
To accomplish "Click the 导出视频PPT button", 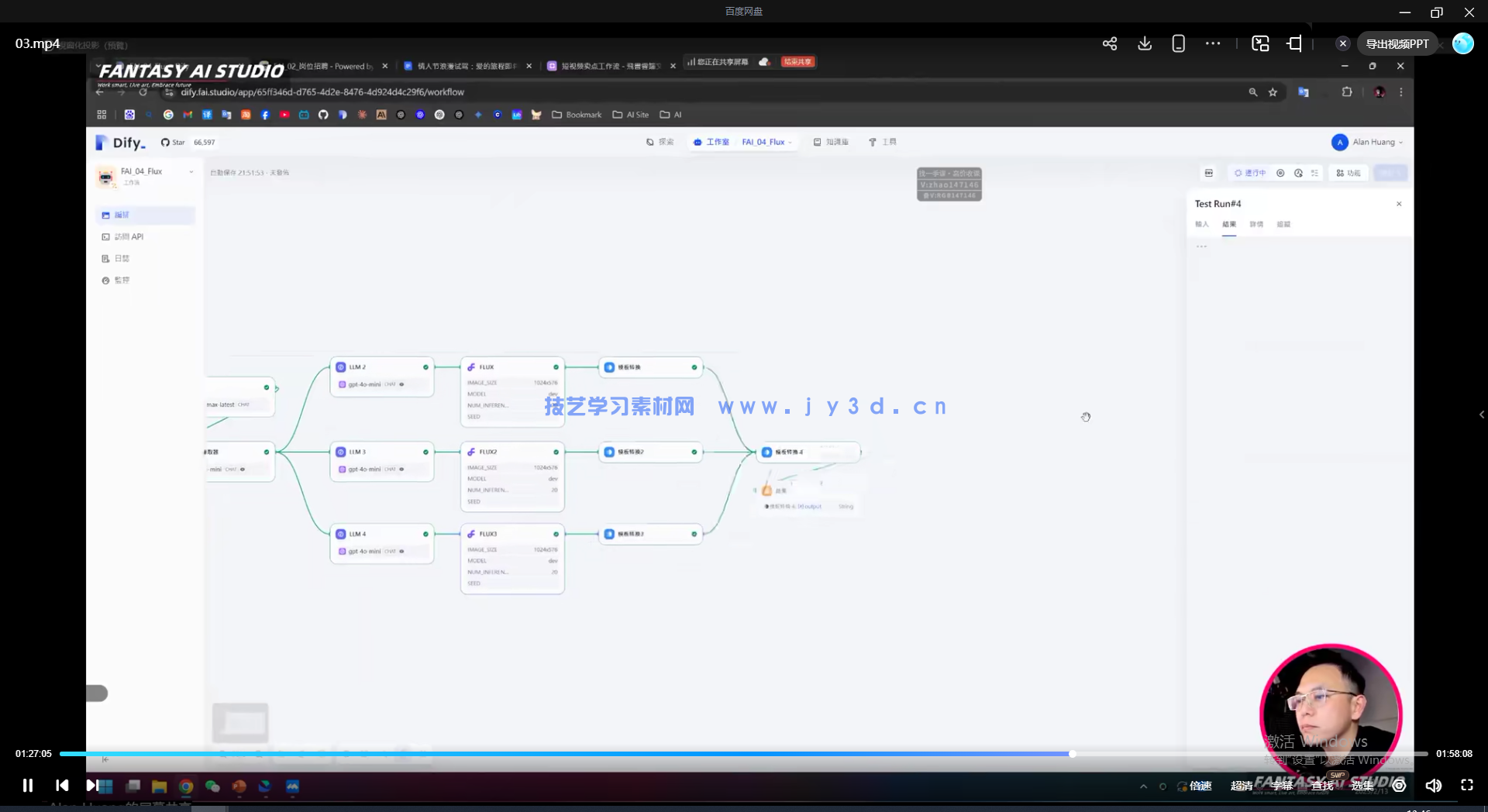I will click(x=1397, y=44).
